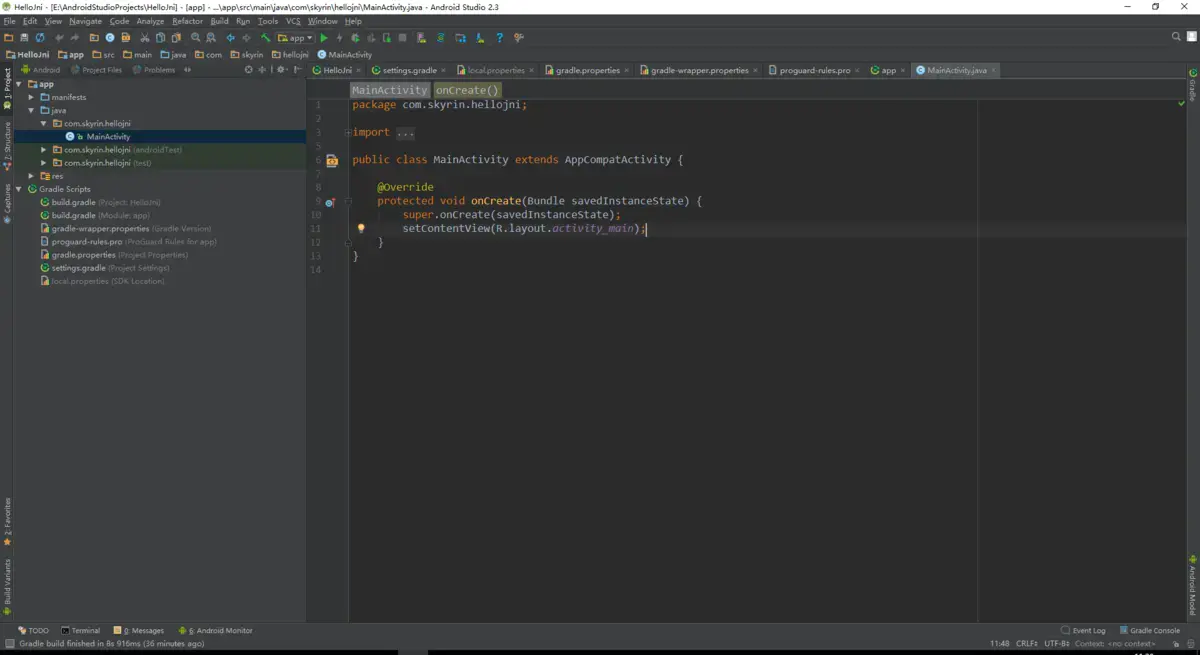Open the Event Log
This screenshot has height=655, width=1200.
(x=1083, y=631)
